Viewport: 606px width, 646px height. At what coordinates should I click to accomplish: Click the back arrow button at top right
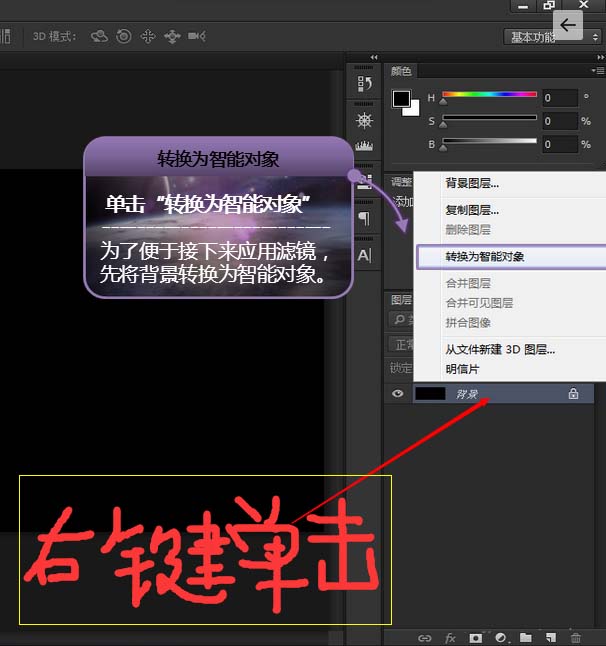pos(569,25)
